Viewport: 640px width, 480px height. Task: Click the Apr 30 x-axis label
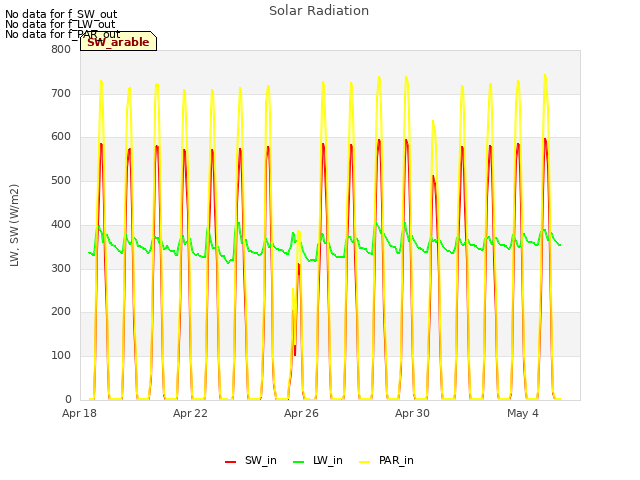[x=412, y=413]
